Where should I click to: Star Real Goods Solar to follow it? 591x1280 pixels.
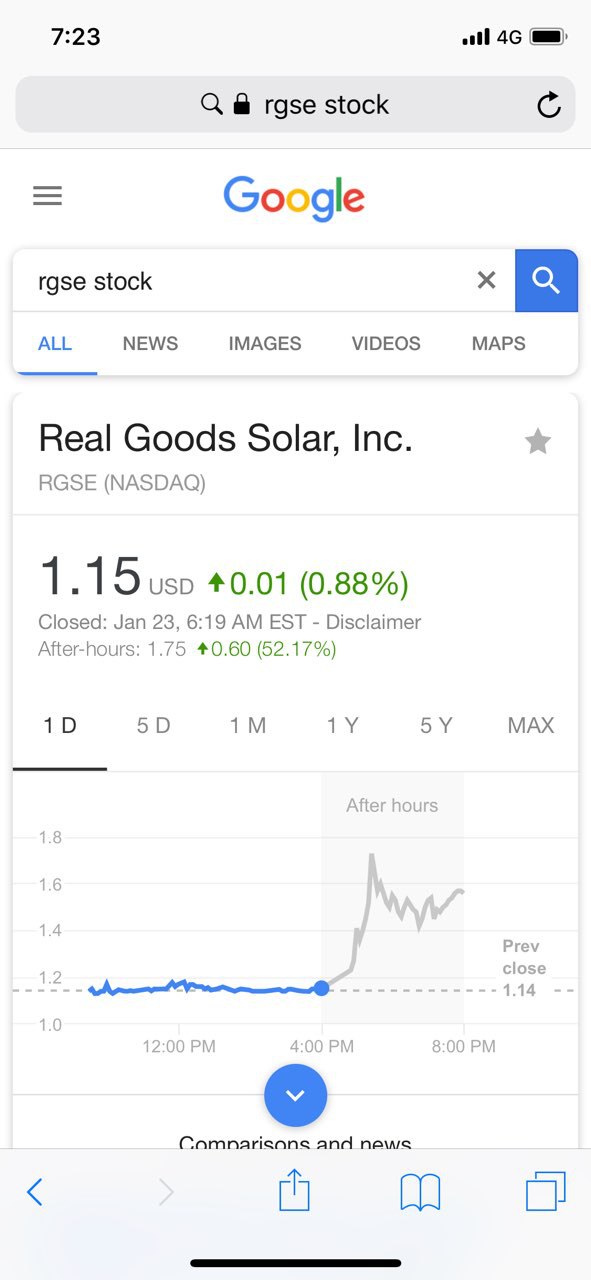pos(538,441)
